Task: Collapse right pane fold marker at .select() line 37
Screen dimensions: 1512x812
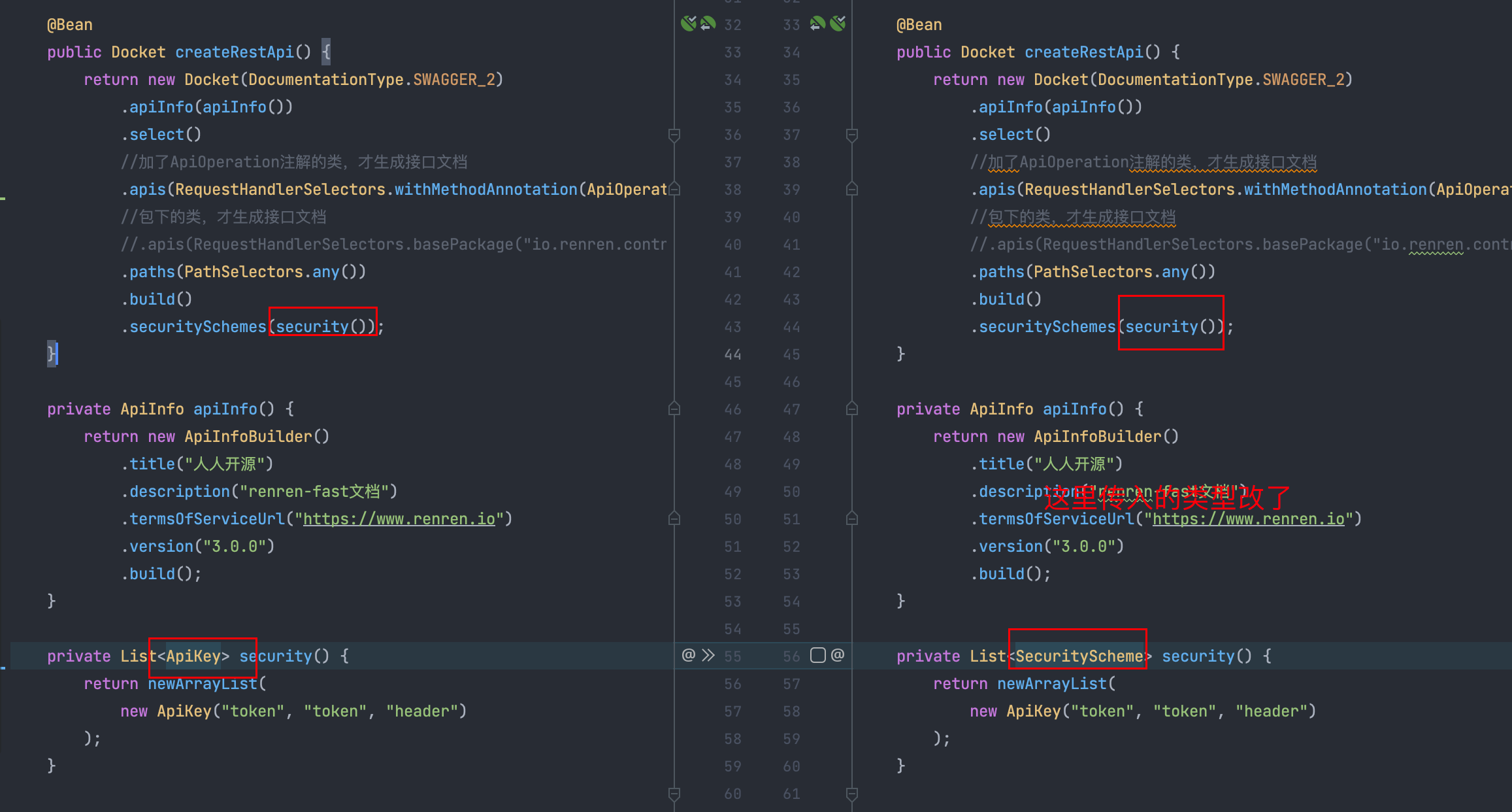Action: click(852, 135)
